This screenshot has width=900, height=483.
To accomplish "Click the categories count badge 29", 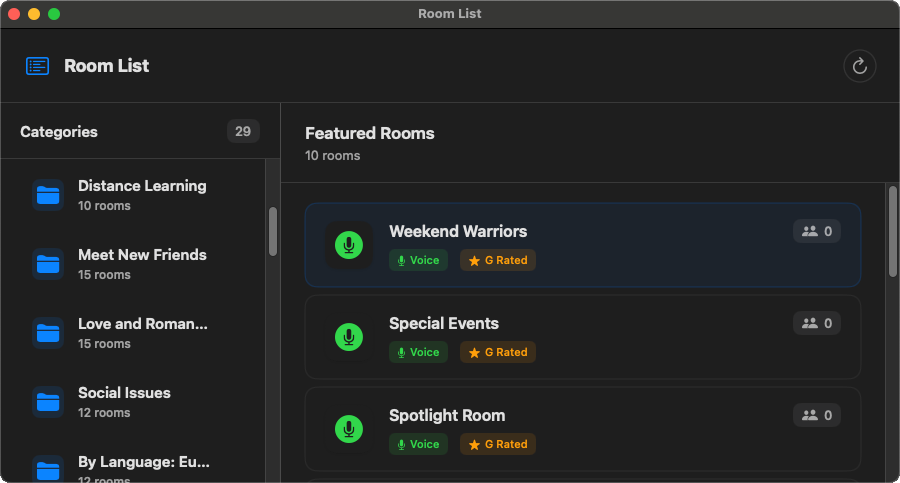I will (243, 132).
